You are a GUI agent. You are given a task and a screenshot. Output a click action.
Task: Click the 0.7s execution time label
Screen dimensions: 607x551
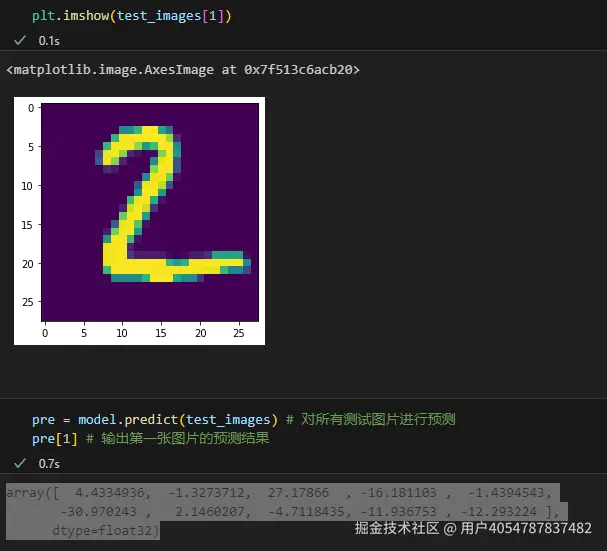[x=49, y=463]
